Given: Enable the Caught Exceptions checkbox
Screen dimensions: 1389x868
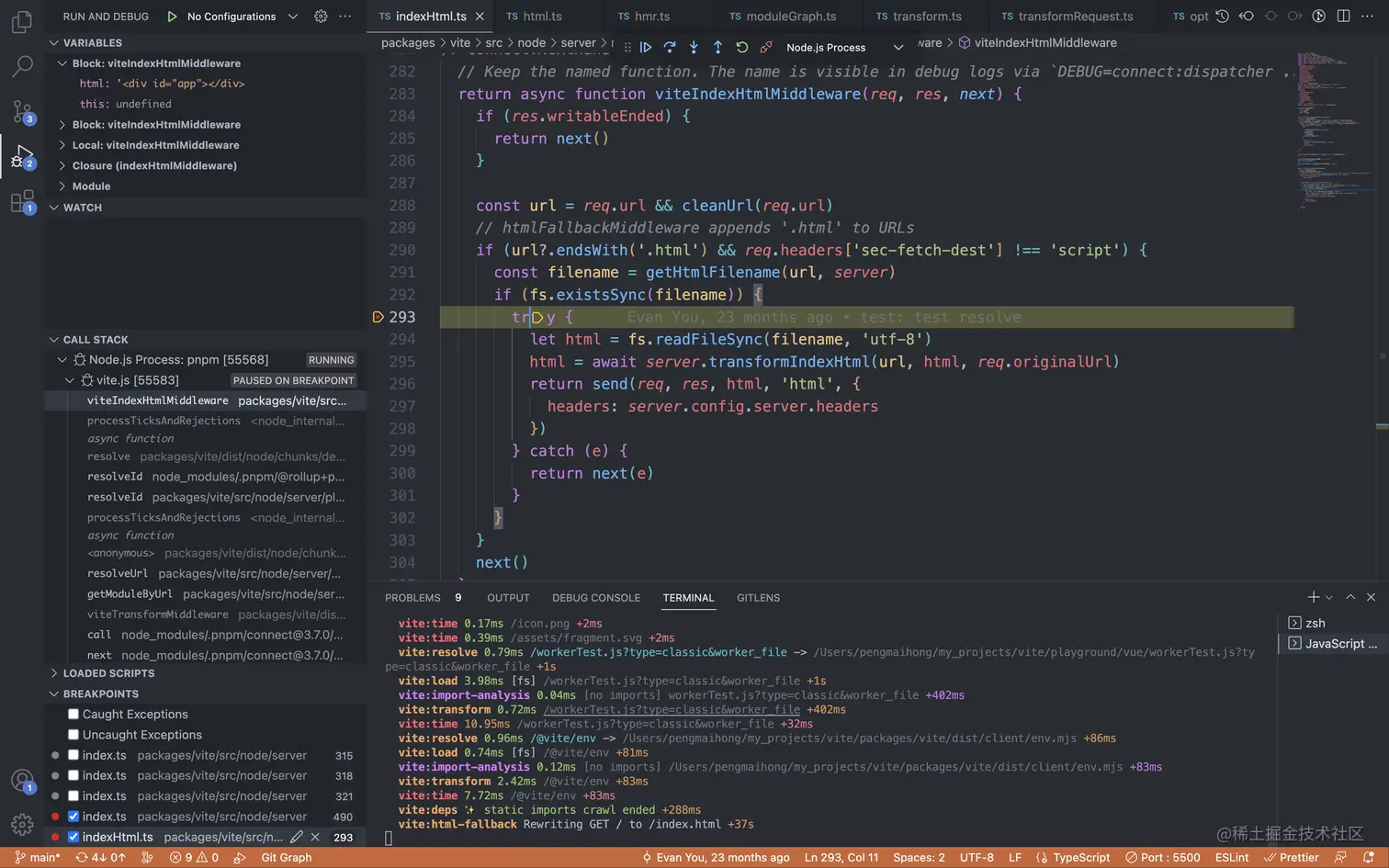Looking at the screenshot, I should click(73, 715).
